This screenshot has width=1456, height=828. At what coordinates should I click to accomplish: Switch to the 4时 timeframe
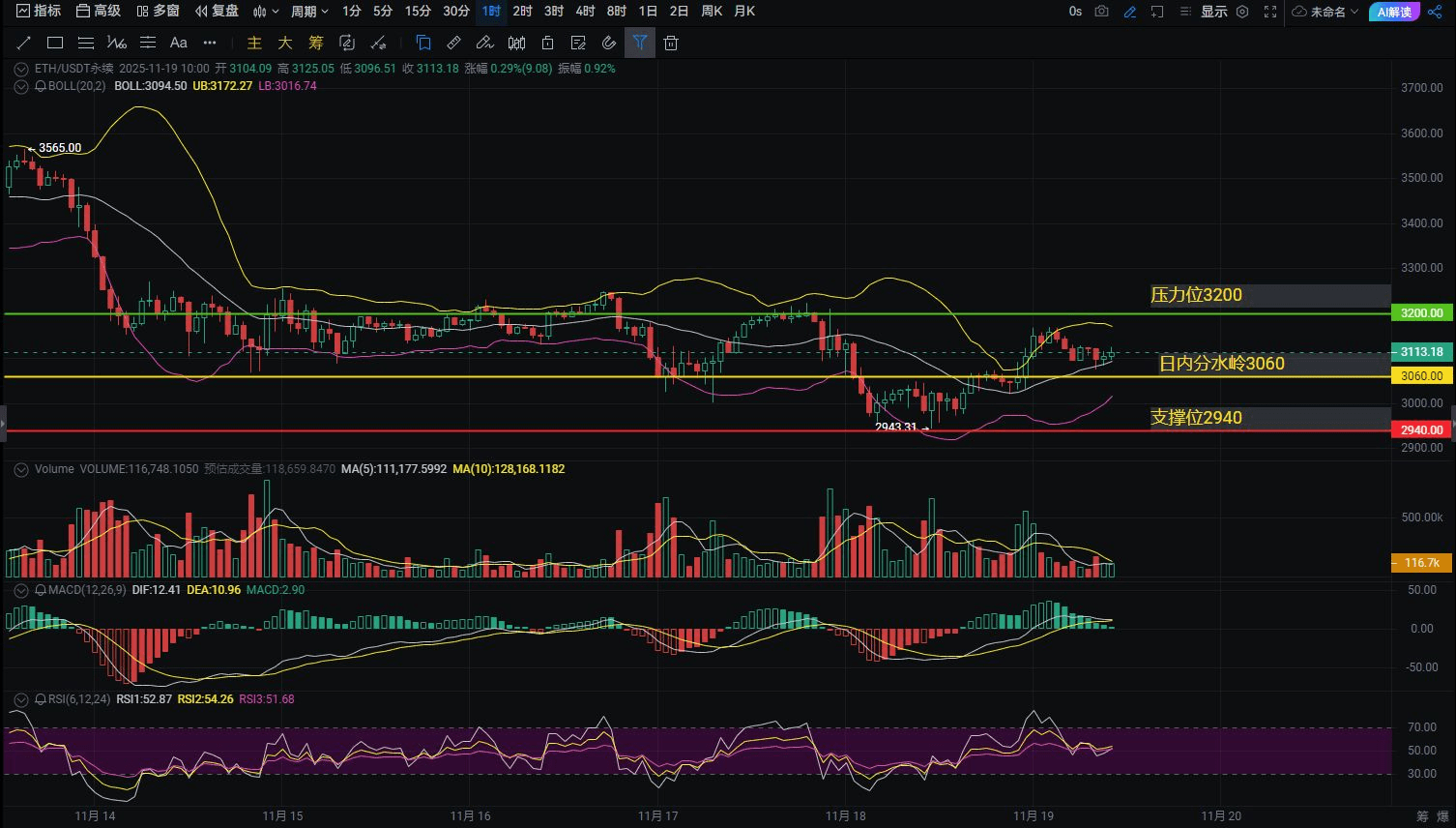click(585, 12)
